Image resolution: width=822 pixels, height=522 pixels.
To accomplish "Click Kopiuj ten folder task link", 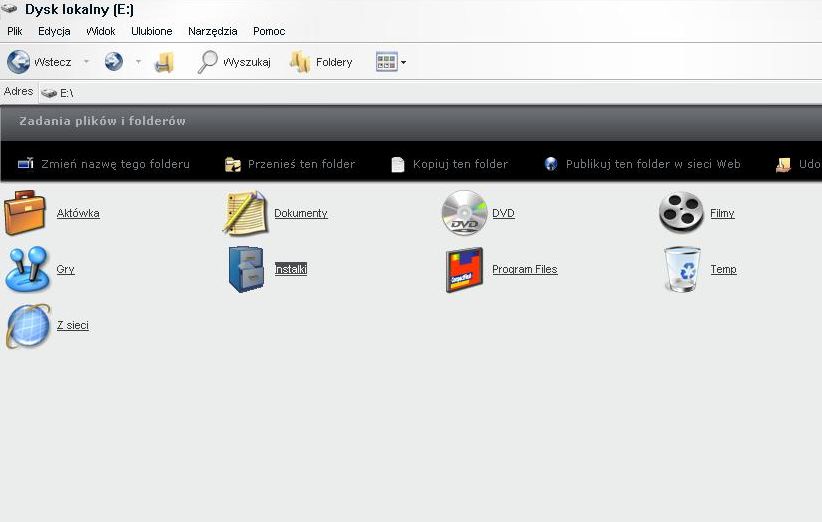I will (x=449, y=164).
